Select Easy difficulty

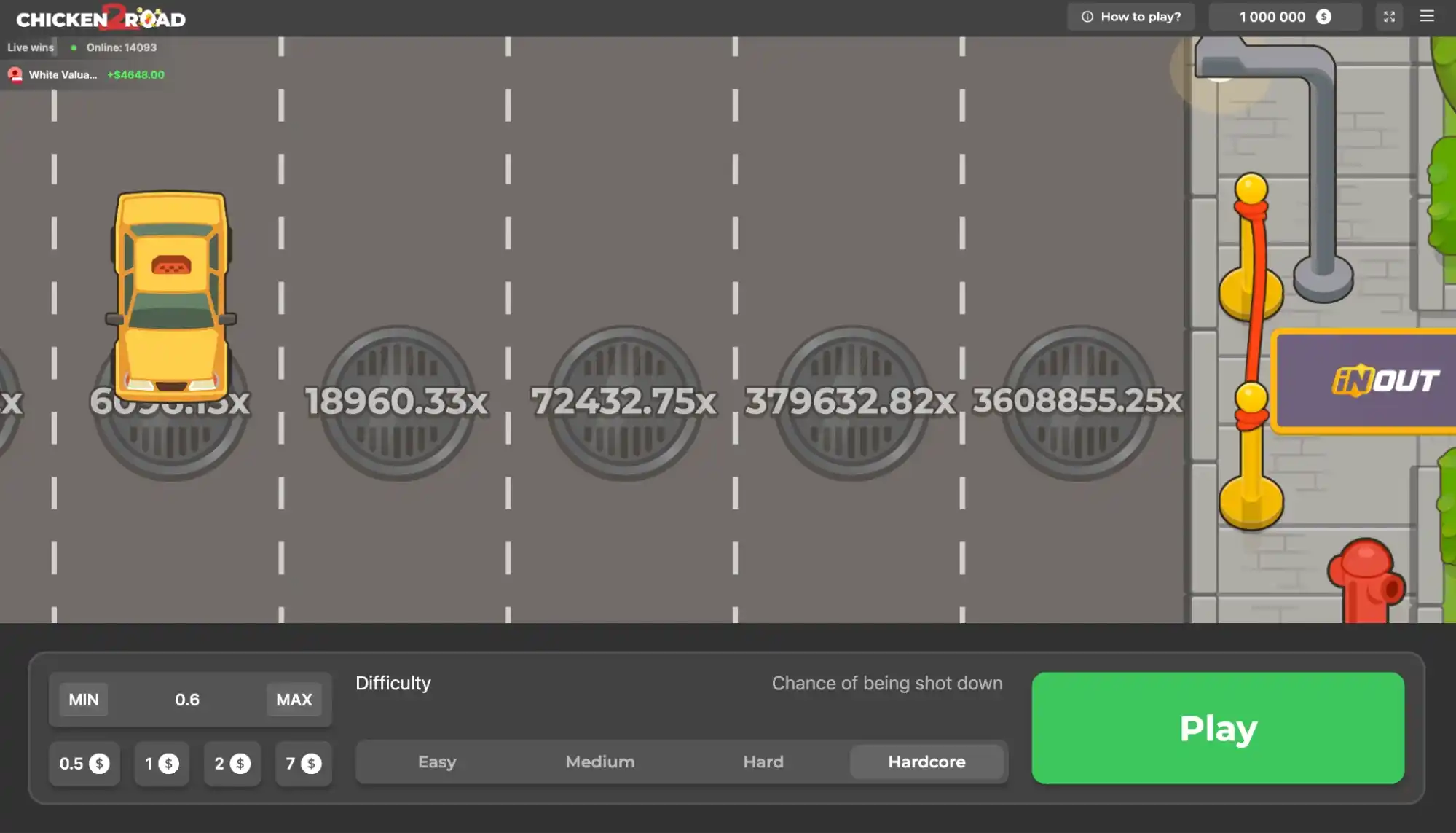pos(437,762)
